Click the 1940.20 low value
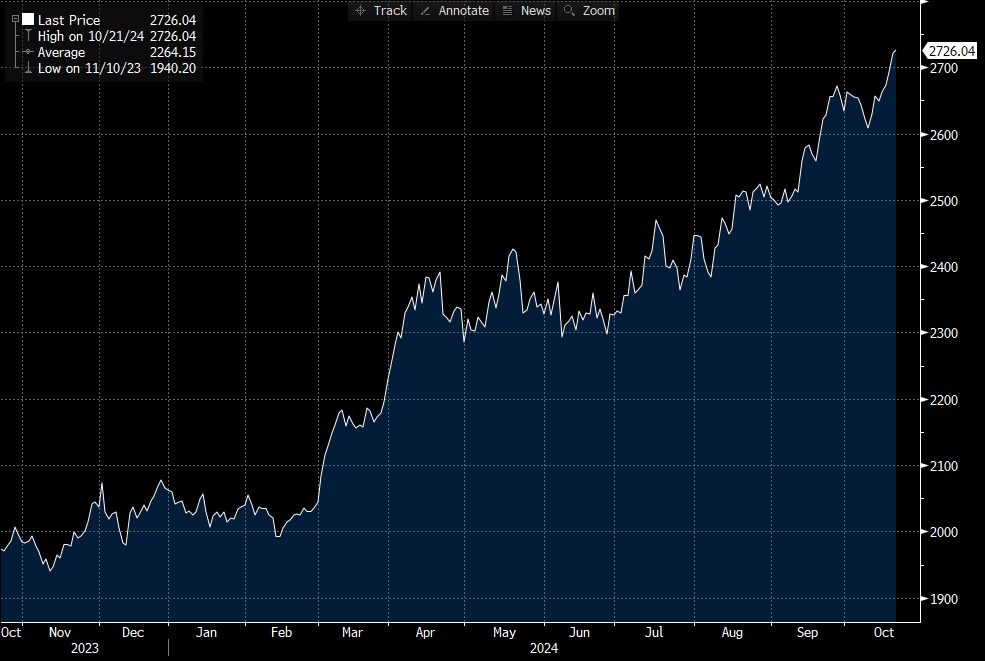This screenshot has height=661, width=985. tap(173, 68)
